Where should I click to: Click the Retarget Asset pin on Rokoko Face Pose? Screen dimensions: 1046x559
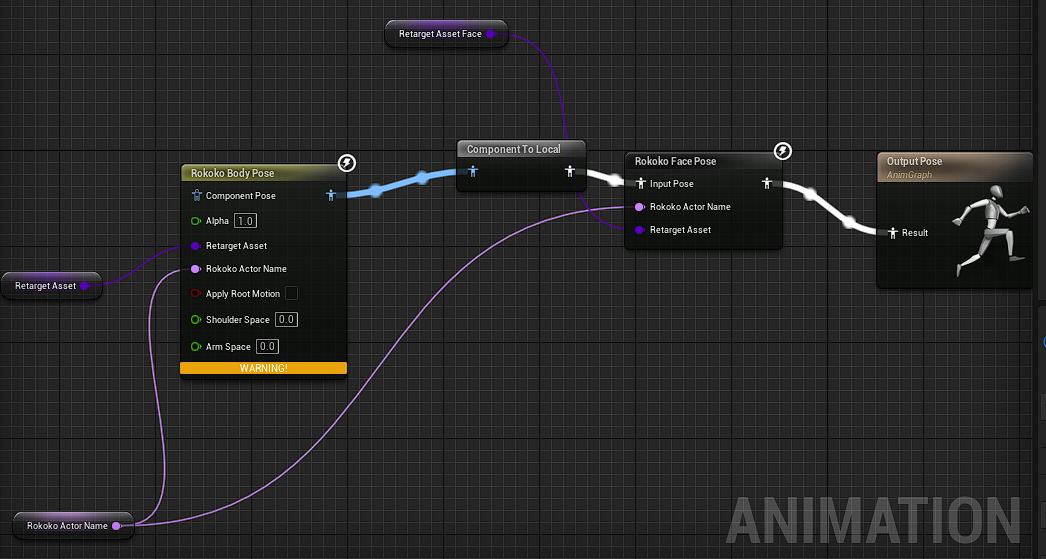coord(639,230)
